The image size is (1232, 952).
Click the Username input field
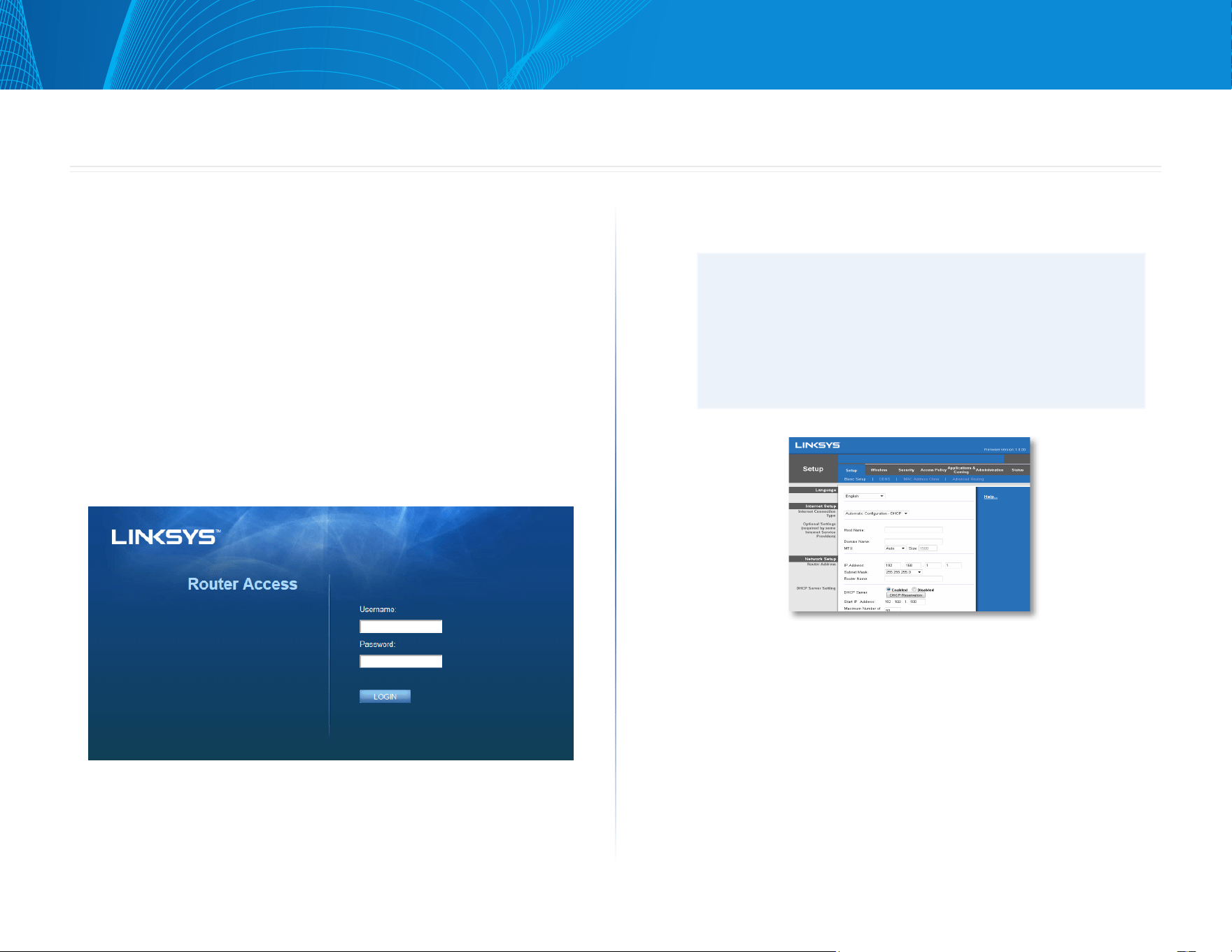click(401, 627)
